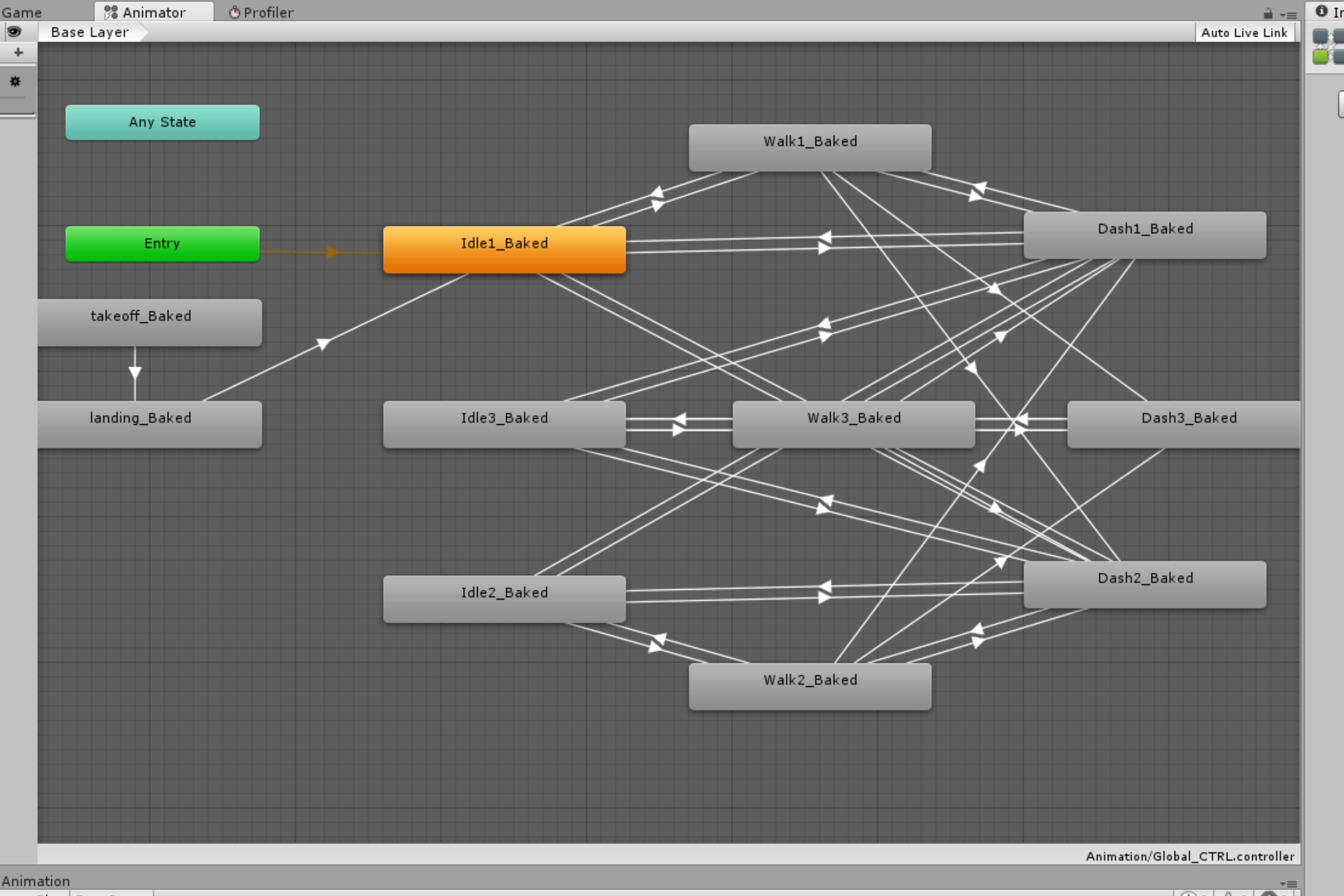Image resolution: width=1344 pixels, height=896 pixels.
Task: Toggle the Animator window lock icon
Action: click(x=1268, y=13)
